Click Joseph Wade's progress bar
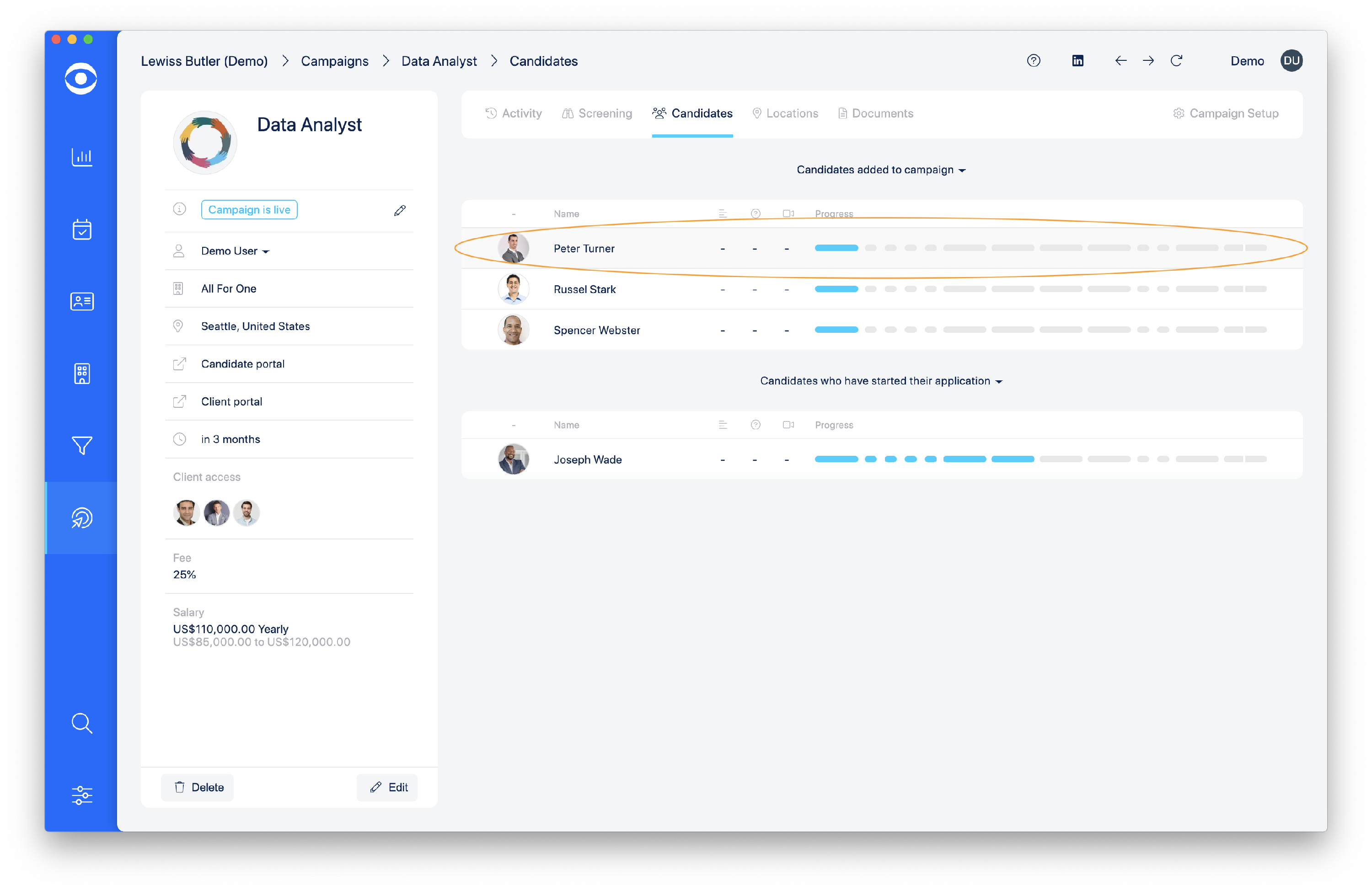The image size is (1372, 891). 1040,459
